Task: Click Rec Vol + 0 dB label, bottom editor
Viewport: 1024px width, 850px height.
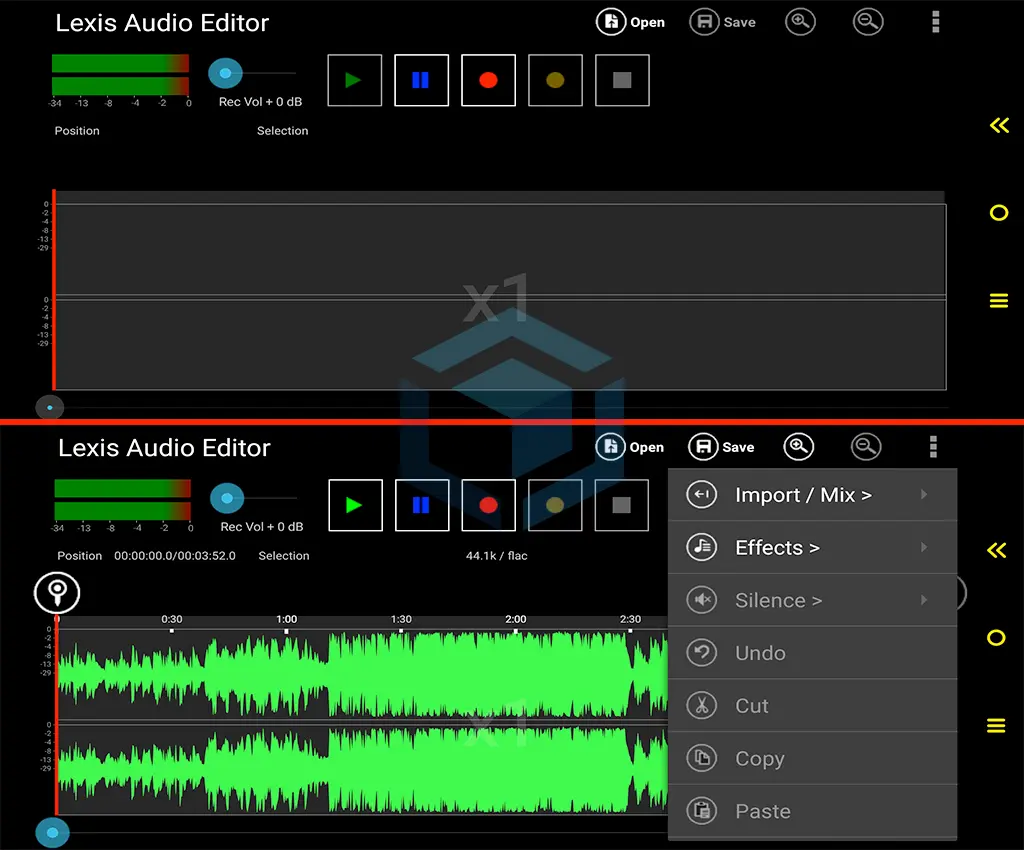Action: pyautogui.click(x=262, y=527)
